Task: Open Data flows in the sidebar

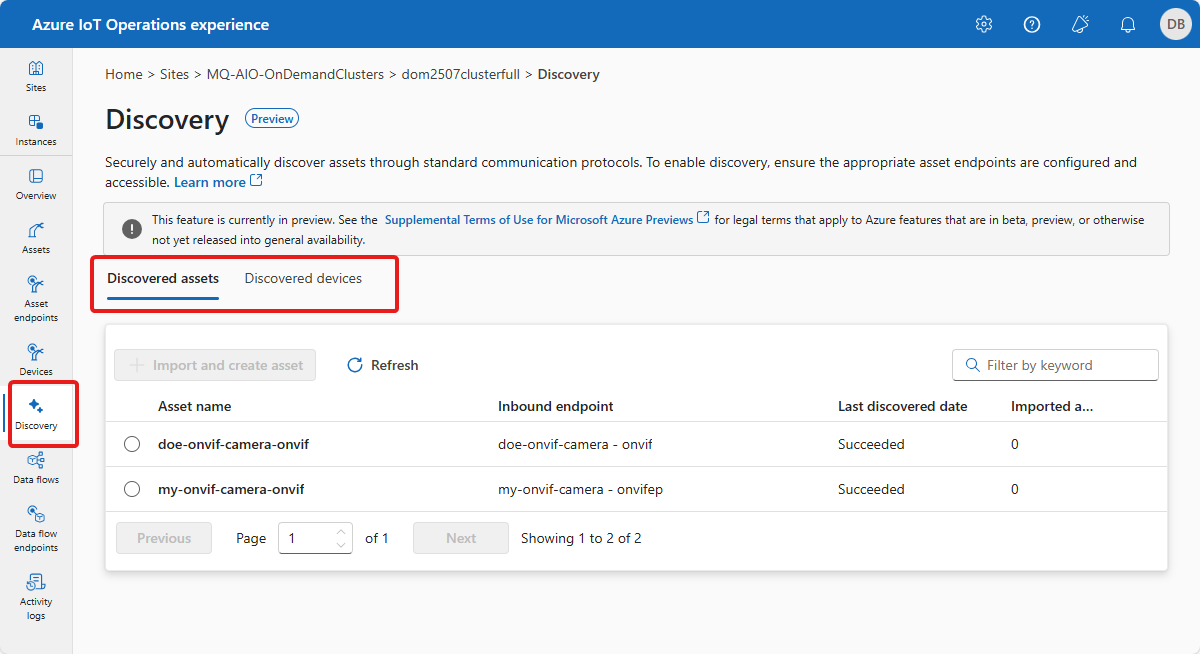Action: coord(36,468)
